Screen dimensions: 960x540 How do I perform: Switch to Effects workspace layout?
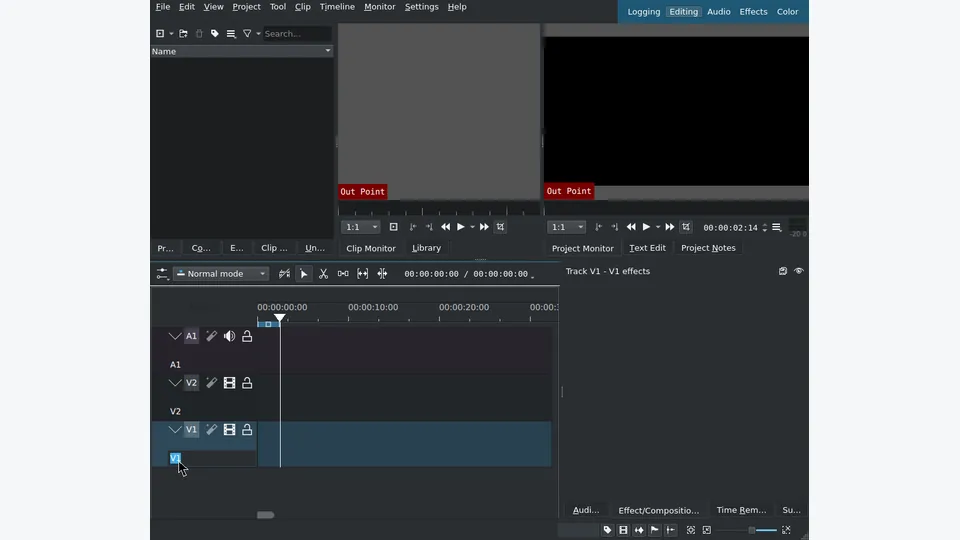(x=753, y=12)
